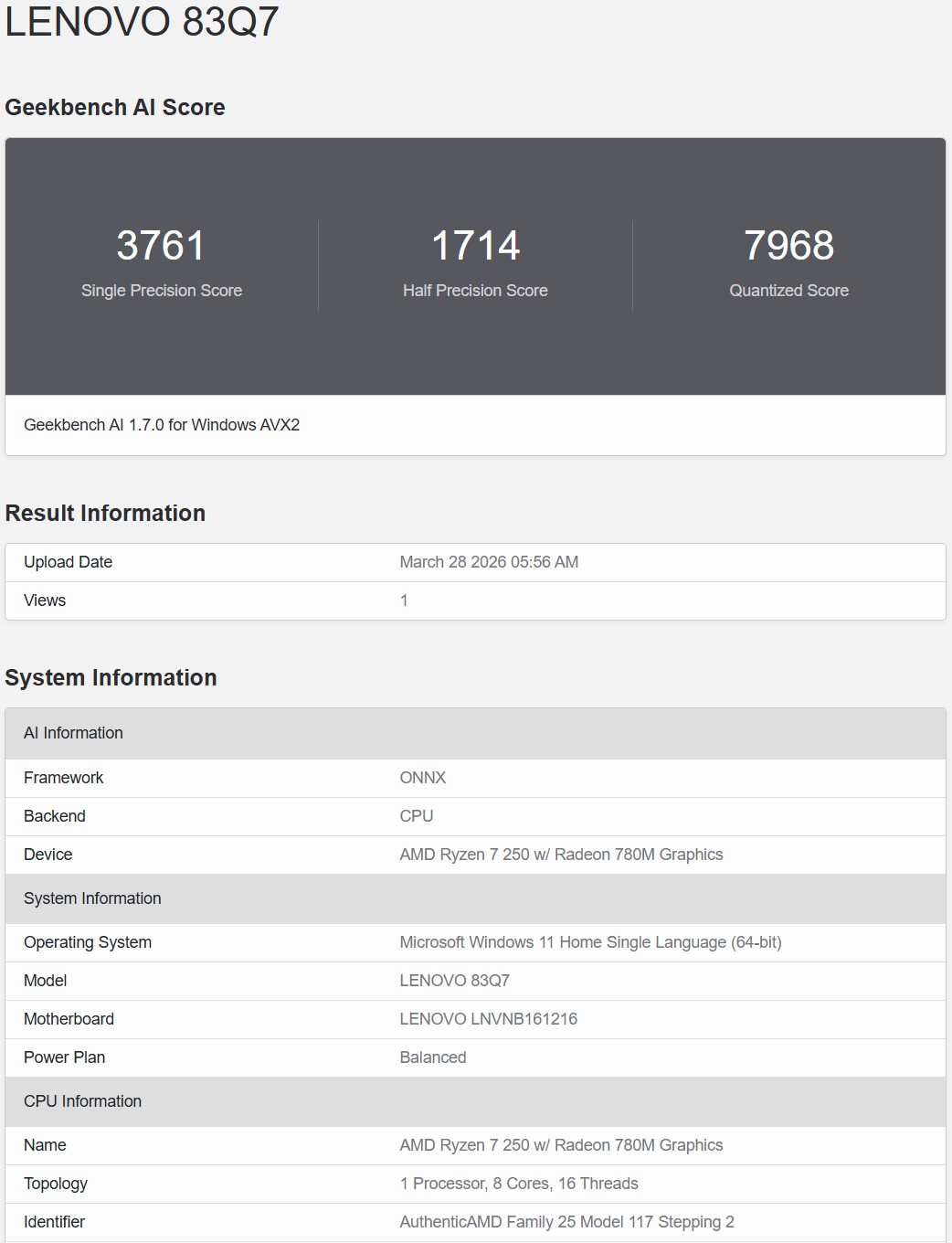Click the LENOVO LNVNB161216 motherboard value
Viewport: 952px width, 1243px height.
pos(489,1019)
